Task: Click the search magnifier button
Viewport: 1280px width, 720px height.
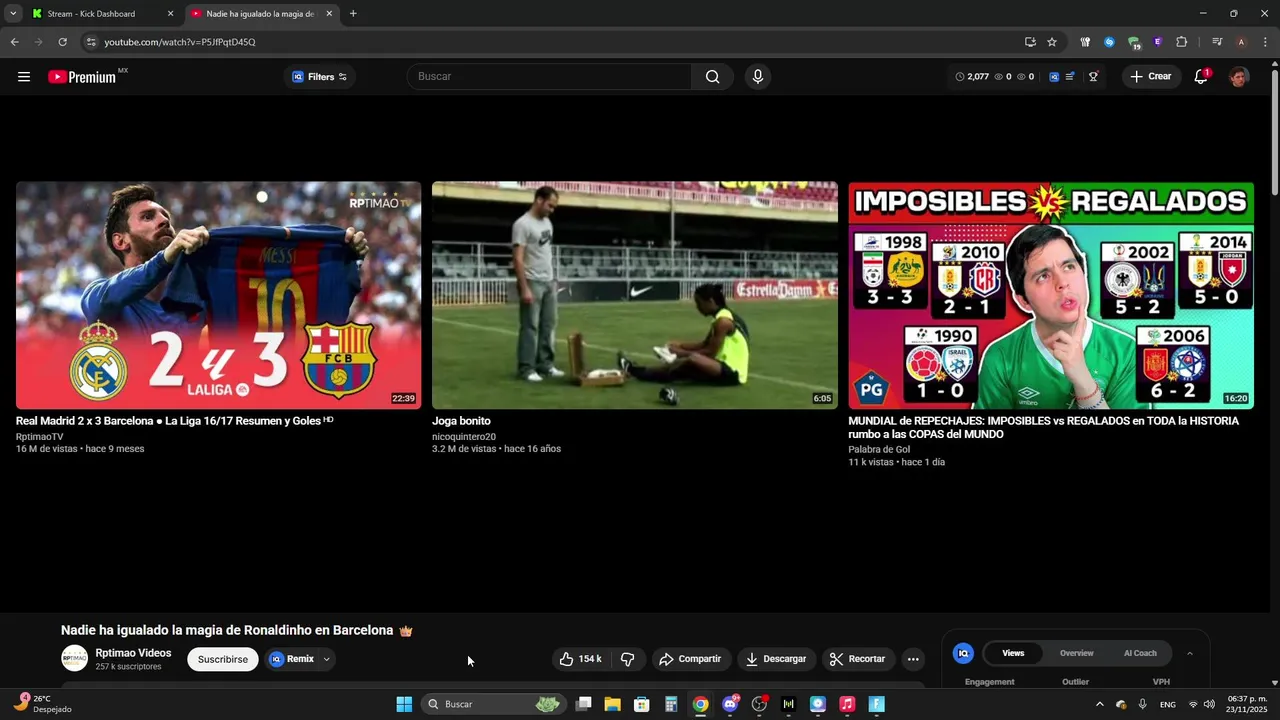Action: pyautogui.click(x=712, y=77)
